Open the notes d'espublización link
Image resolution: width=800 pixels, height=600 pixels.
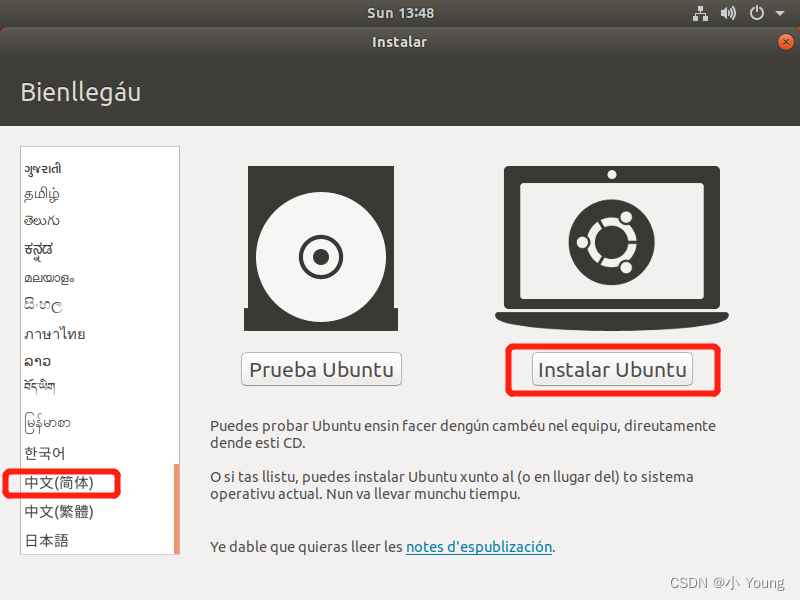[x=479, y=546]
